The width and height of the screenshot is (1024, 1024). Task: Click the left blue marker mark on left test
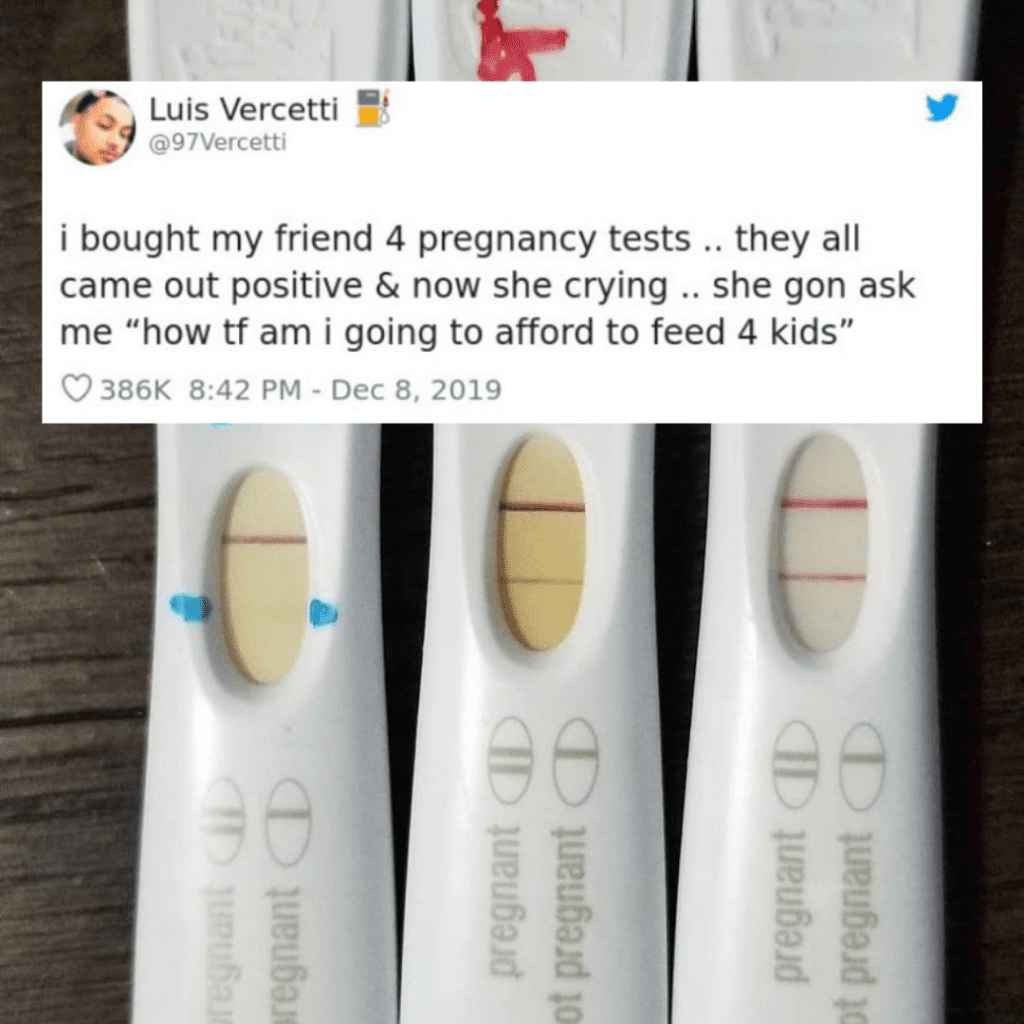click(190, 608)
